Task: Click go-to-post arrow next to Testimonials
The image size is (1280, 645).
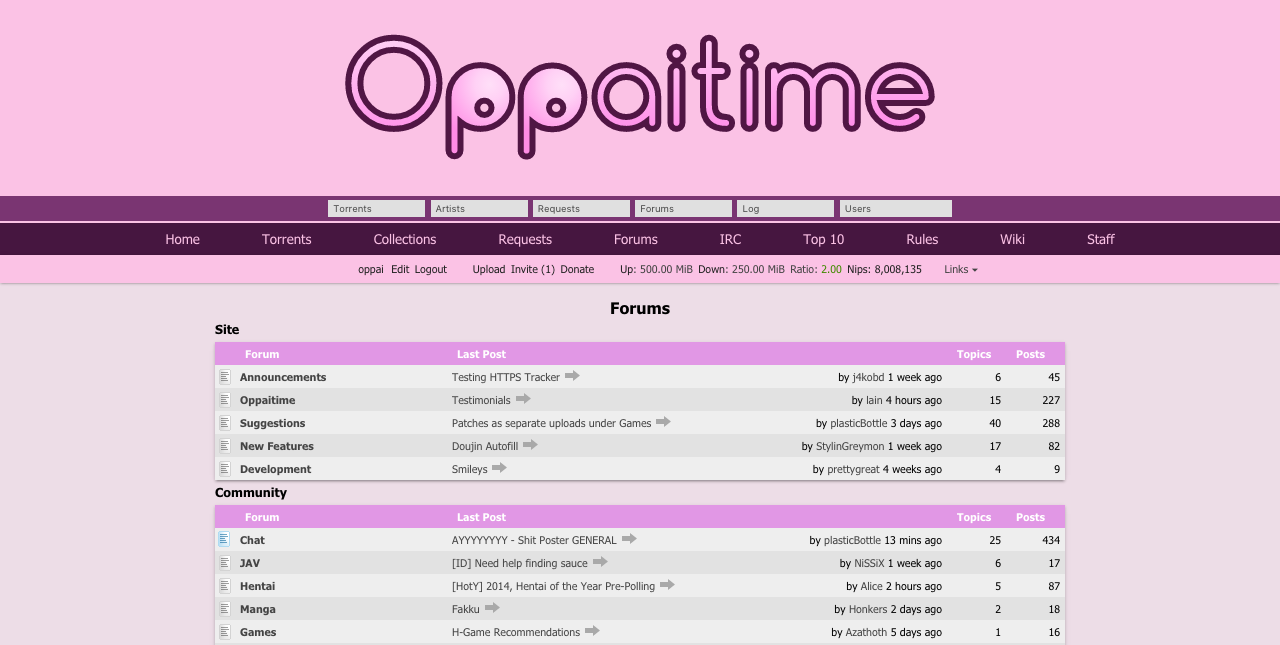Action: (x=523, y=399)
